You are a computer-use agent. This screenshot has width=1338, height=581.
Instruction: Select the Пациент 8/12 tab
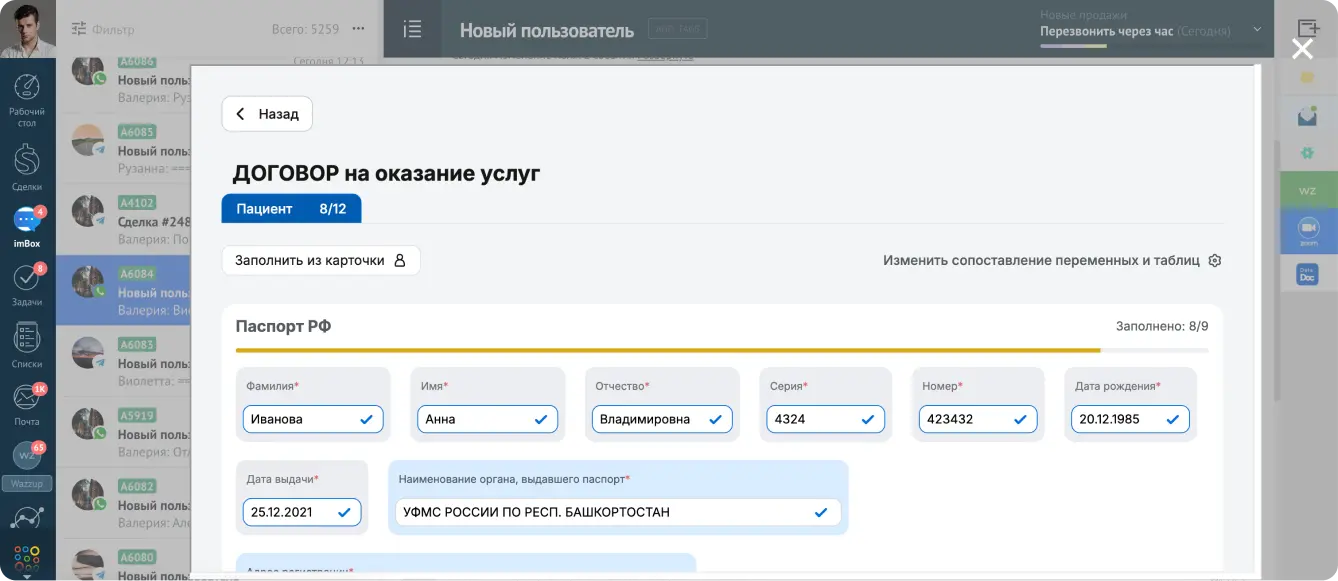(x=291, y=209)
